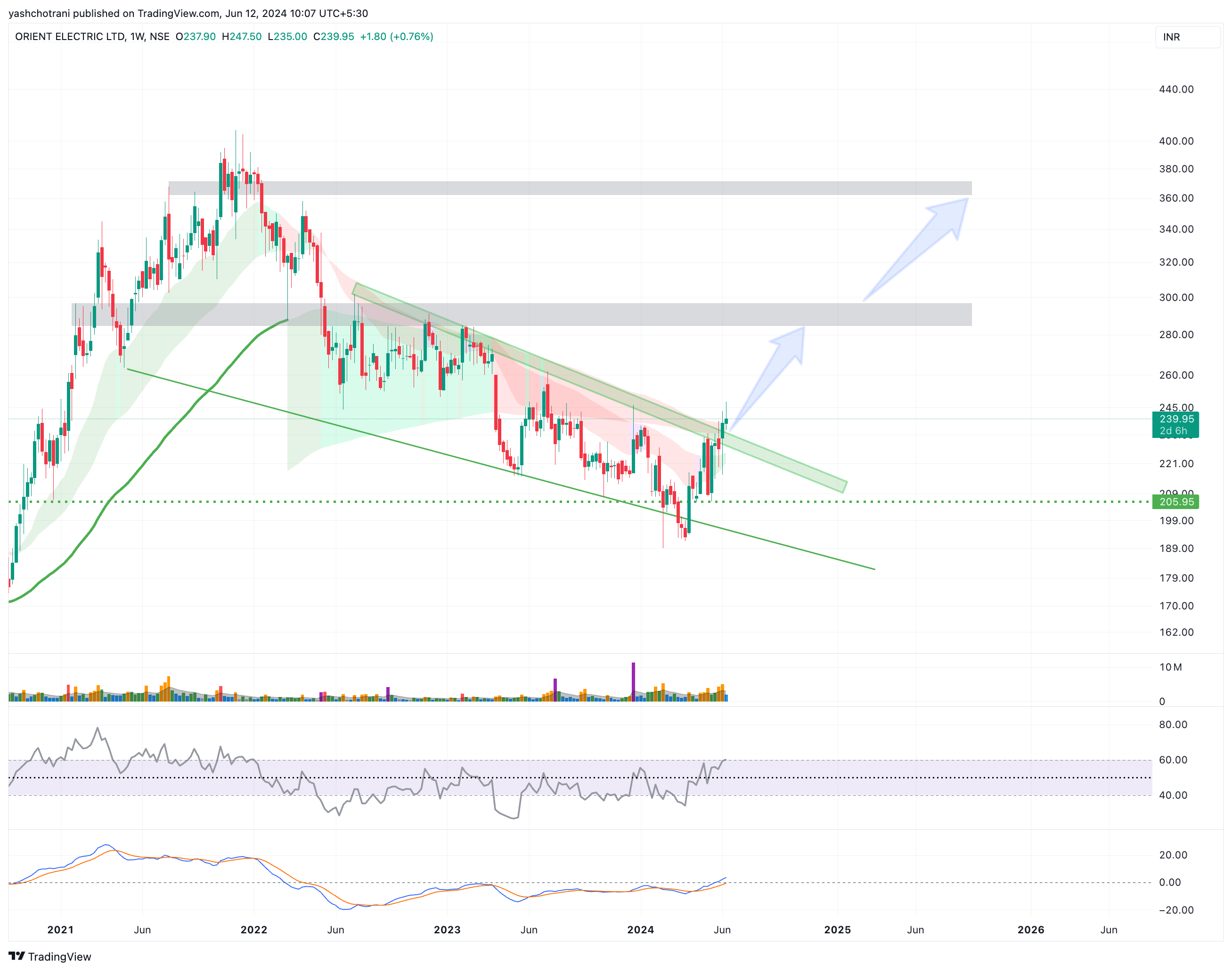This screenshot has height=971, width=1232.
Task: Click the O237.90 open value
Action: [196, 36]
